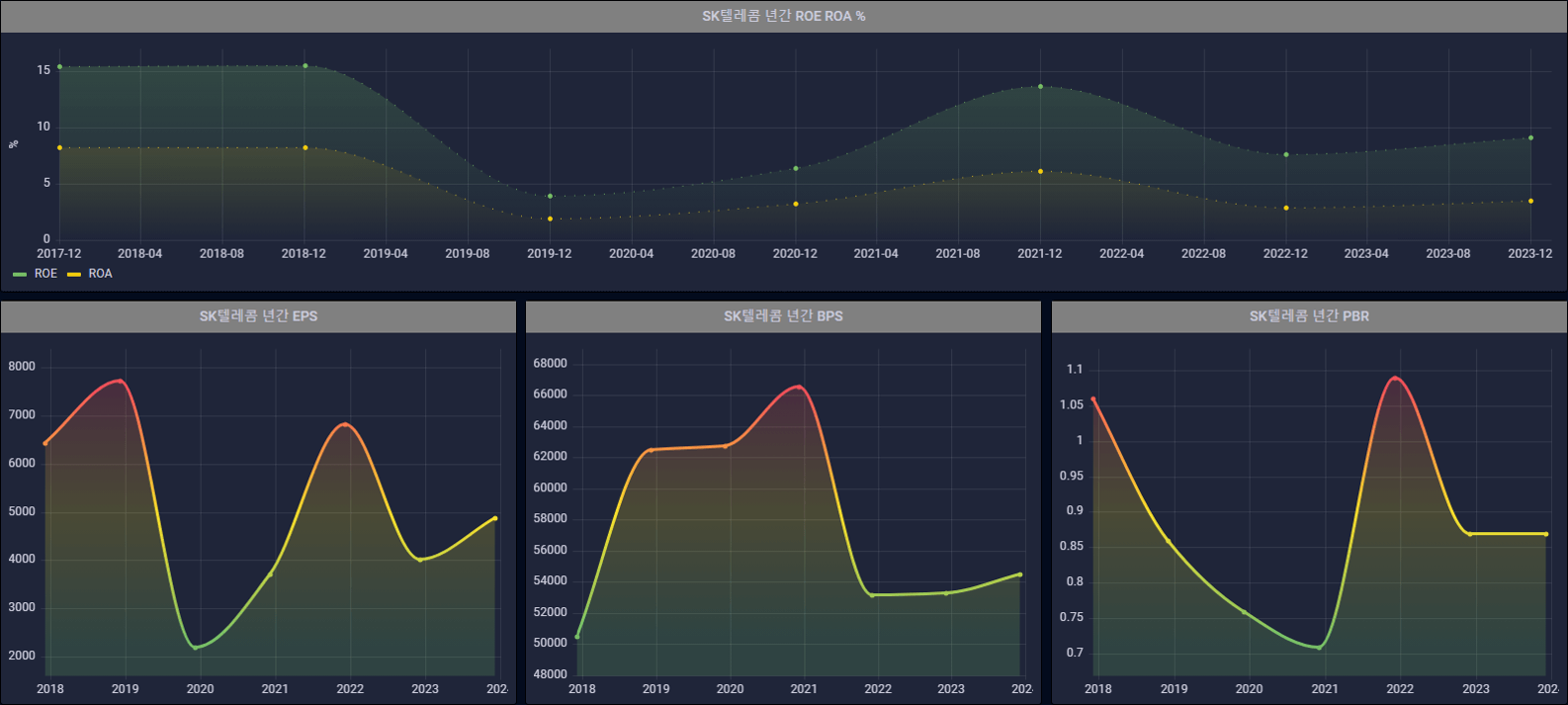Toggle the ROA series in the legend
Screen dimensions: 1568x705
point(100,274)
